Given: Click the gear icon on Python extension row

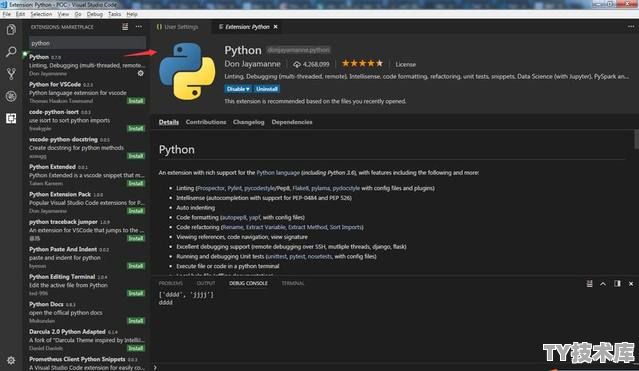Looking at the screenshot, I should coord(141,73).
